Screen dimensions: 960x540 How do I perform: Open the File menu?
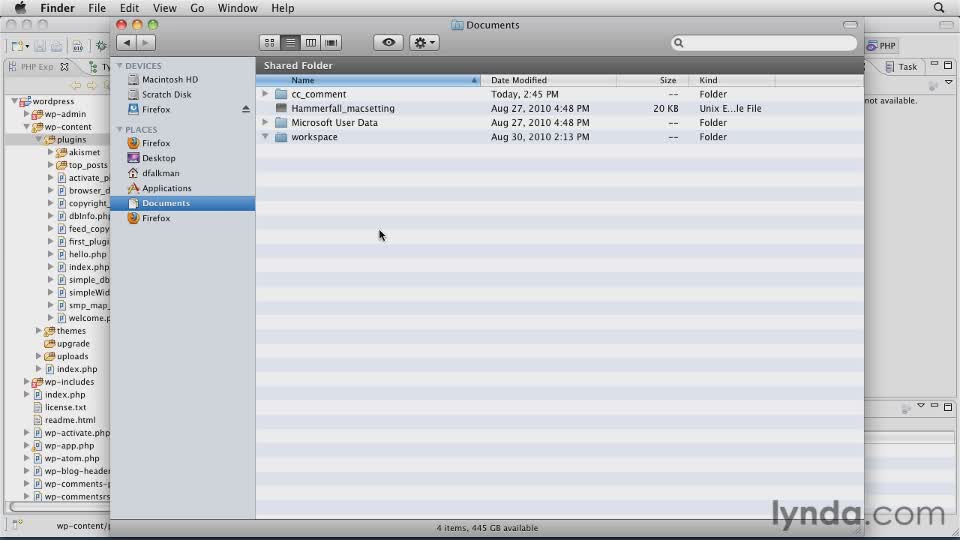click(97, 8)
